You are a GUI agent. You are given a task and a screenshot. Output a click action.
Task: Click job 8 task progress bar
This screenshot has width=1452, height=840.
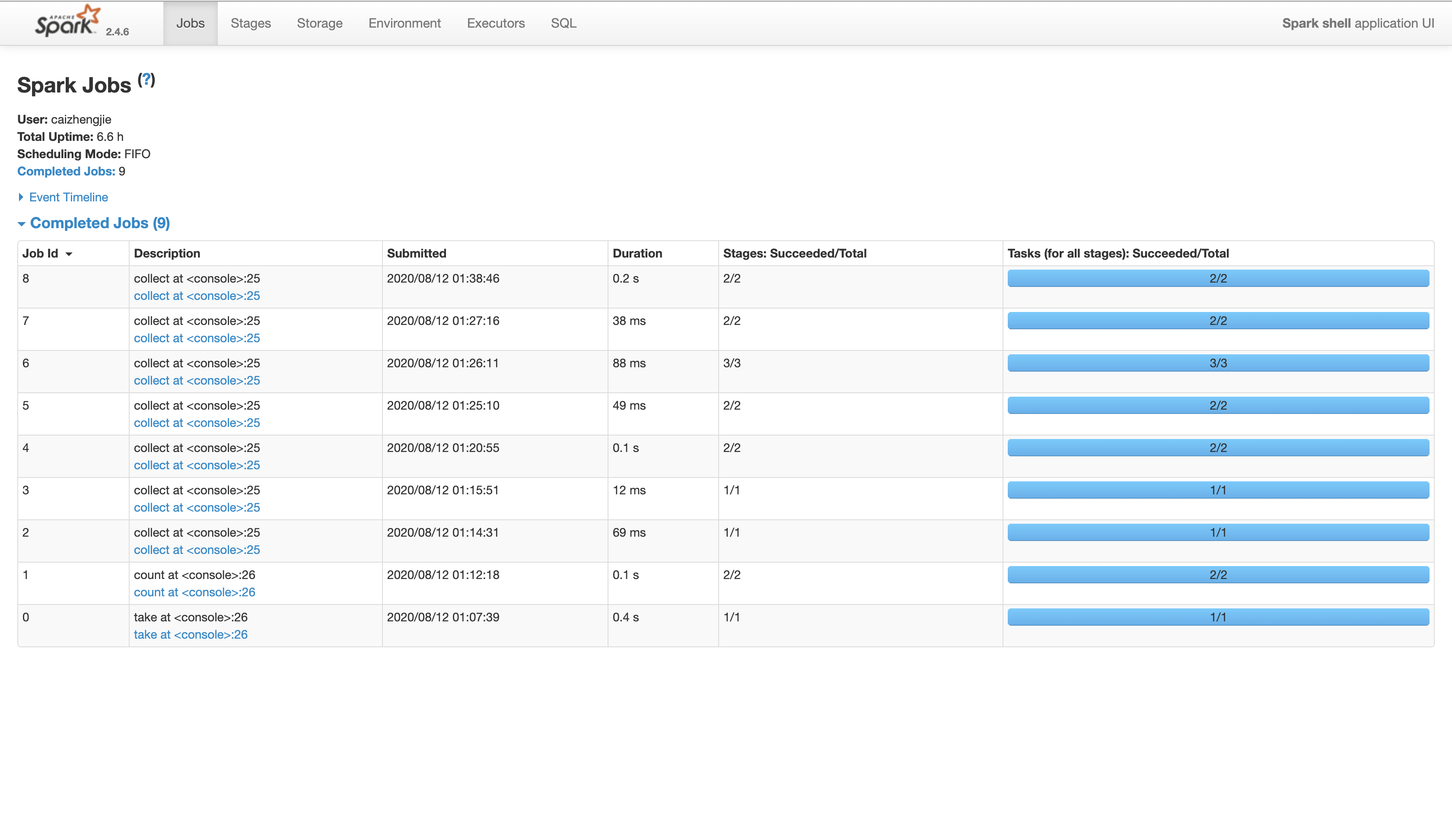tap(1218, 278)
